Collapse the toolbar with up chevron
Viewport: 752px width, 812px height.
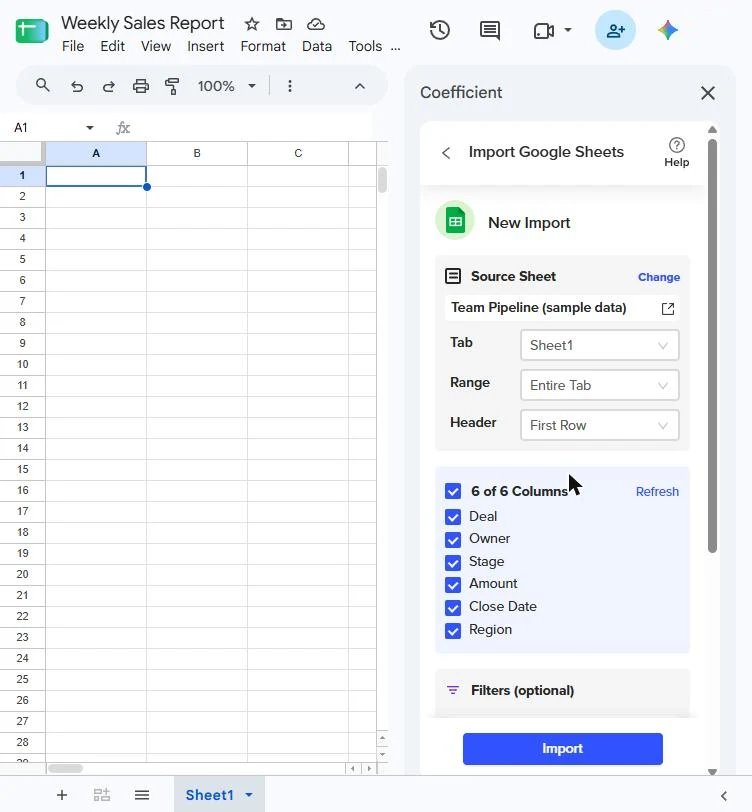pos(360,86)
